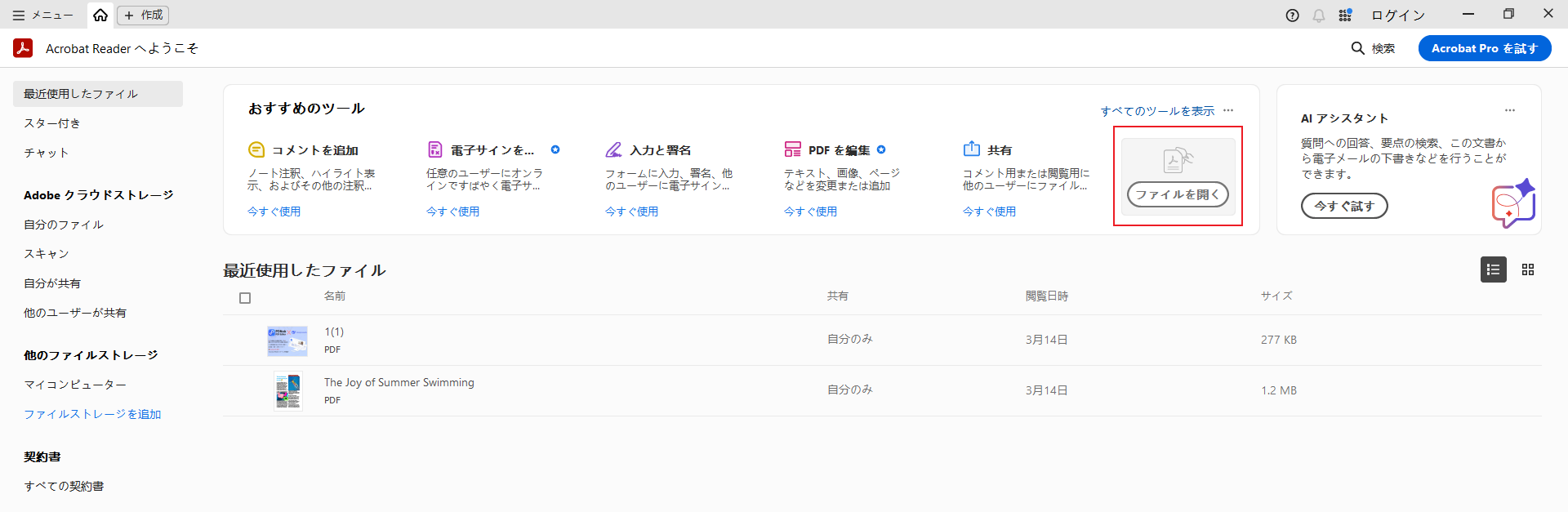This screenshot has height=512, width=1568.
Task: Click the PDF file drop icon
Action: (1178, 159)
